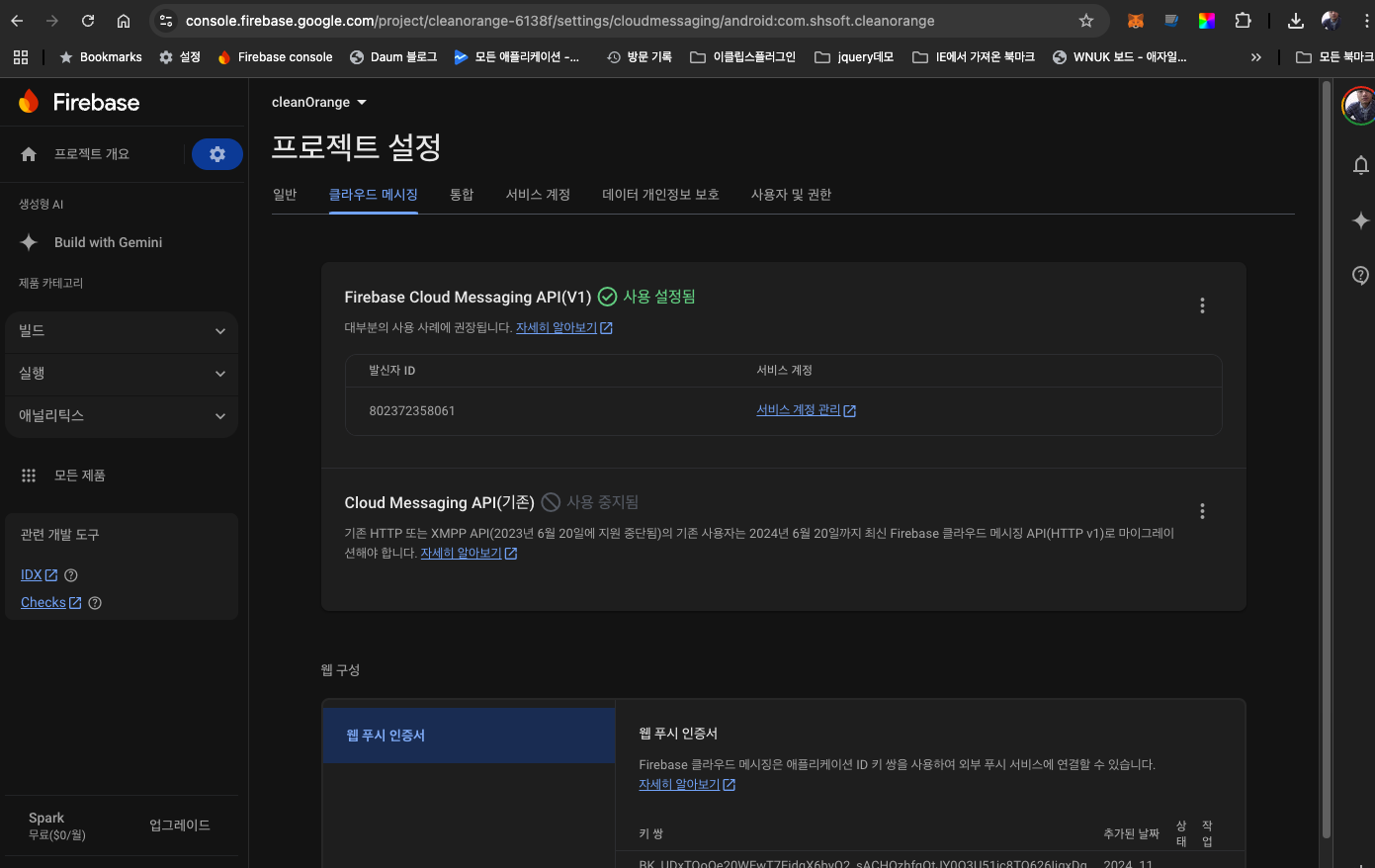Open Build with Gemini

point(108,242)
